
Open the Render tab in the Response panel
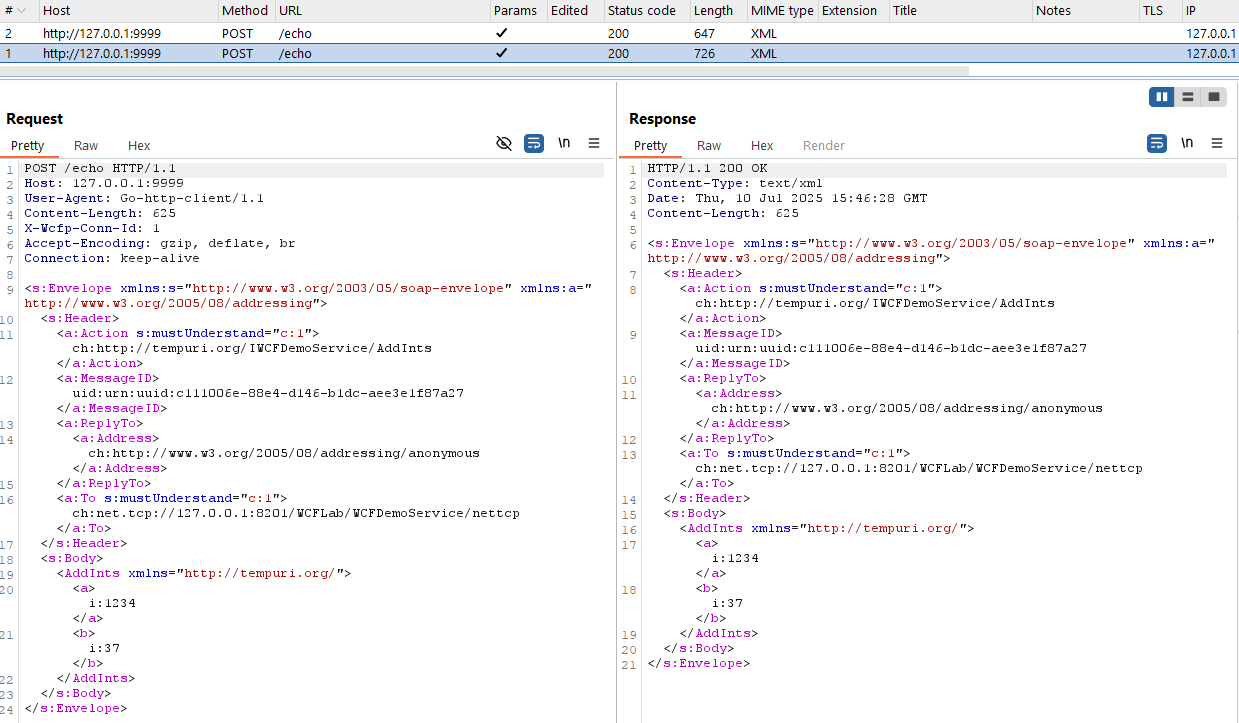[823, 145]
